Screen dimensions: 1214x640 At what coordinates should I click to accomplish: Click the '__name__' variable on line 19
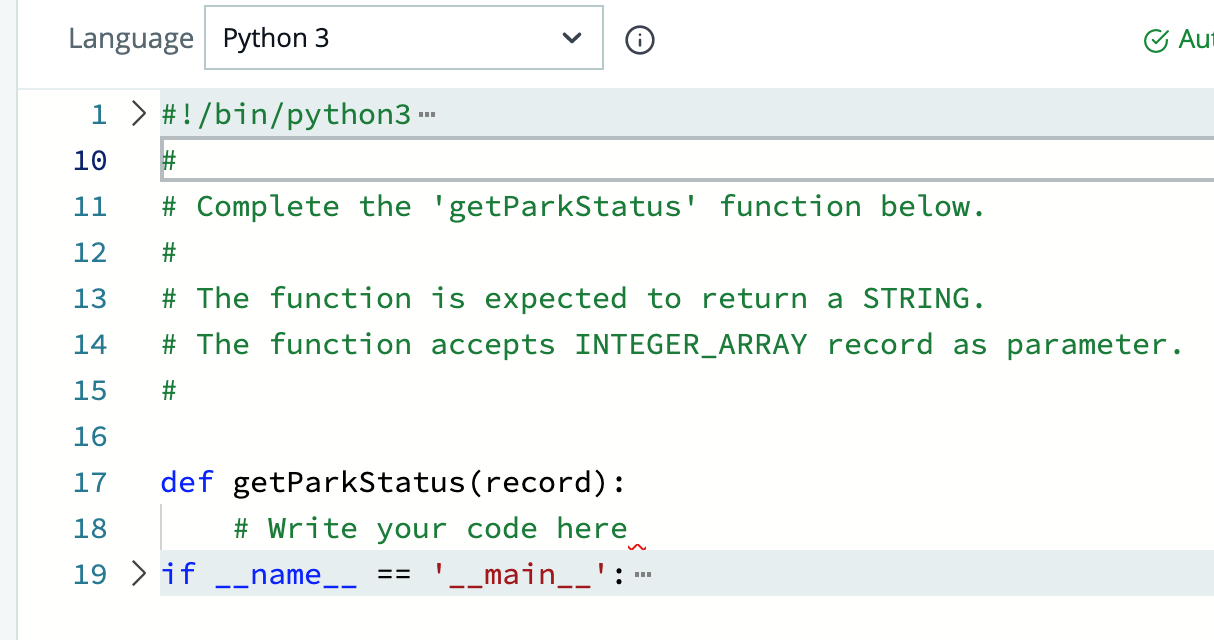point(286,574)
